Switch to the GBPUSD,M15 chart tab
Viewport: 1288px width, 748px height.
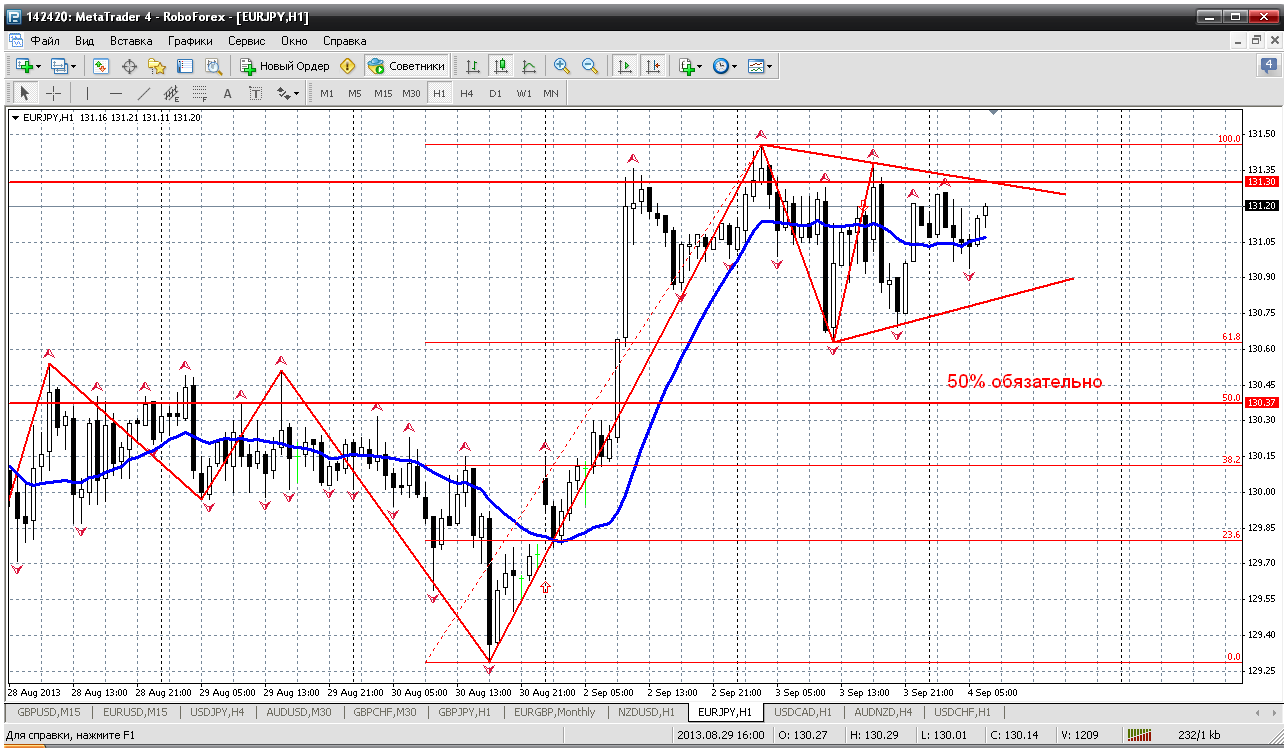tap(48, 712)
